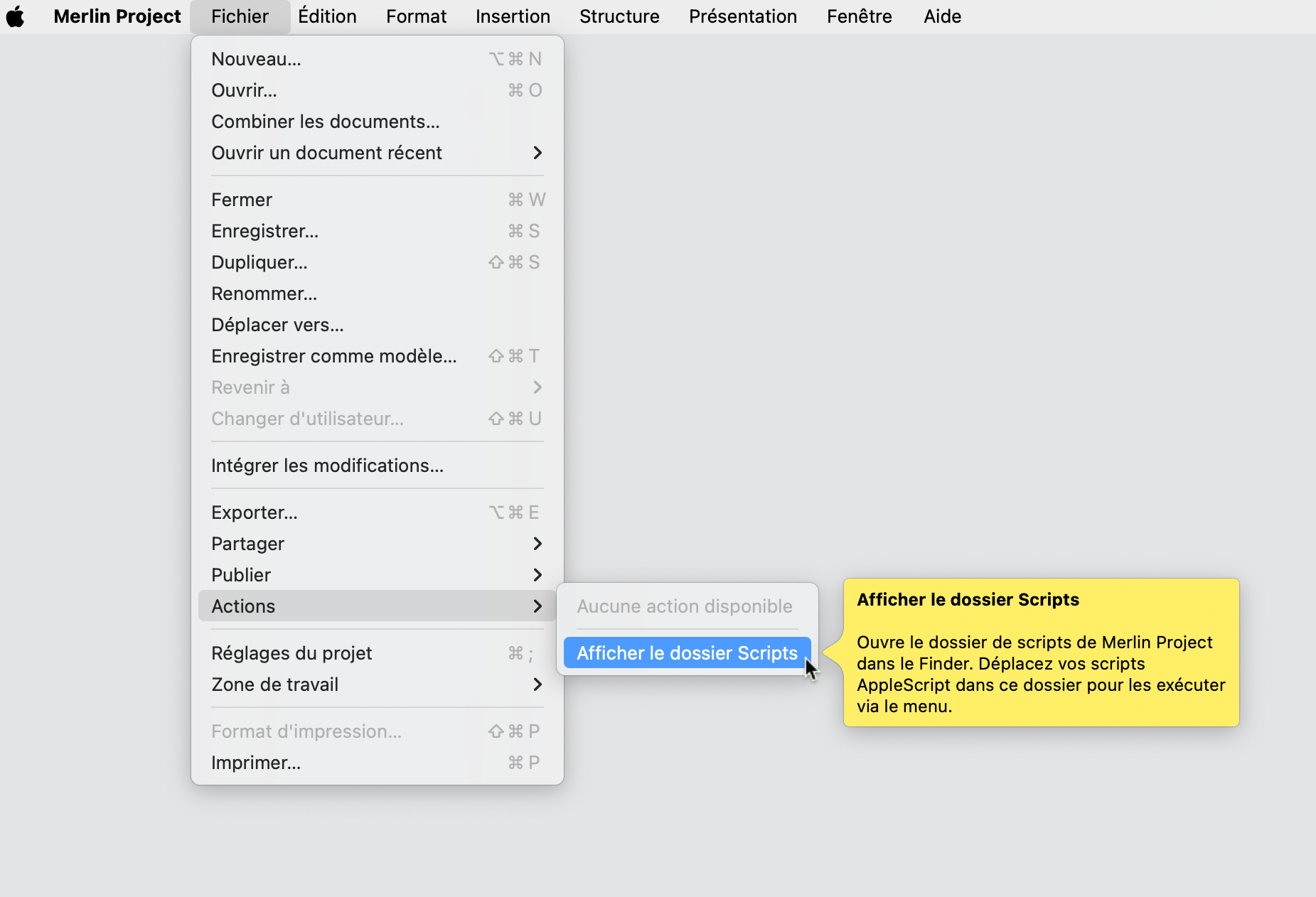Expand Ouvrir un document récent submenu
This screenshot has width=1316, height=897.
click(377, 153)
